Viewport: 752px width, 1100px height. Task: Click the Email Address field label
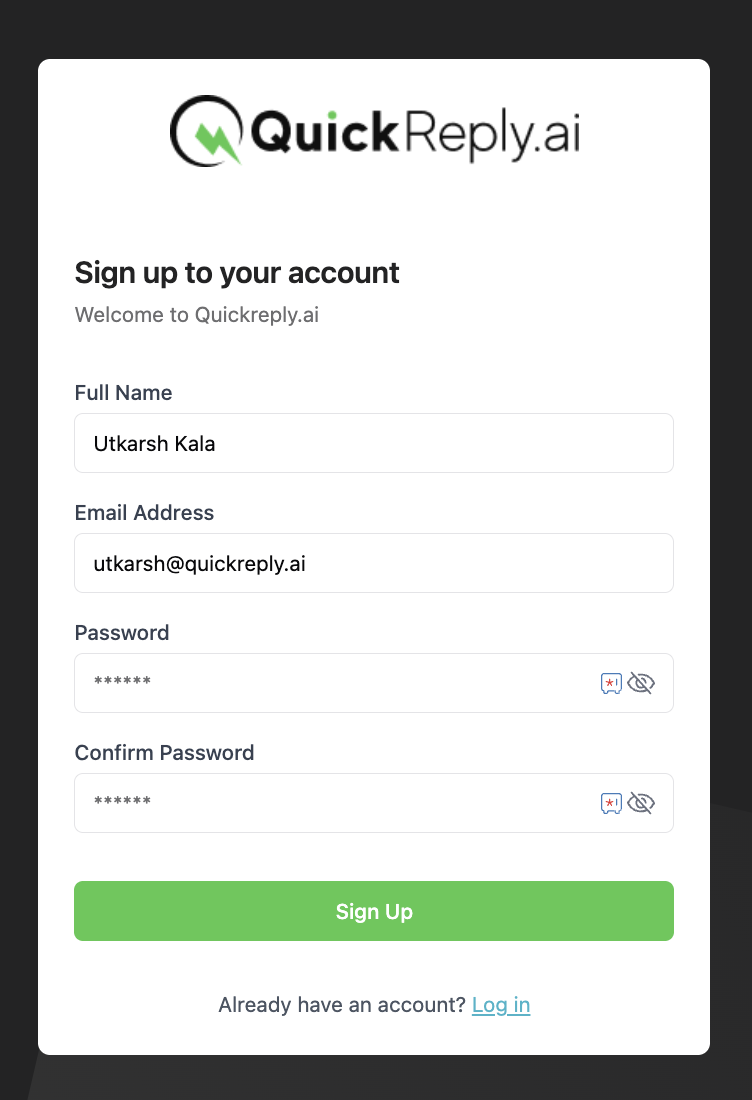point(144,513)
